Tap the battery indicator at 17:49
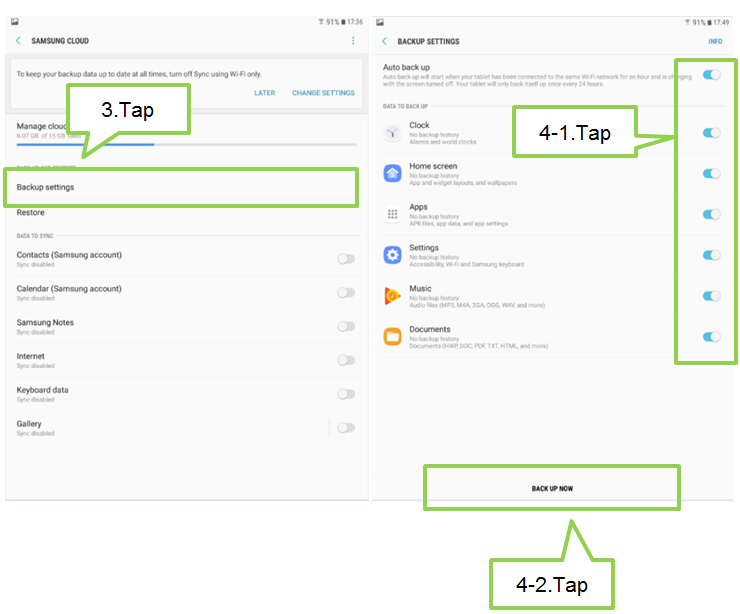This screenshot has width=740, height=614. tap(709, 23)
